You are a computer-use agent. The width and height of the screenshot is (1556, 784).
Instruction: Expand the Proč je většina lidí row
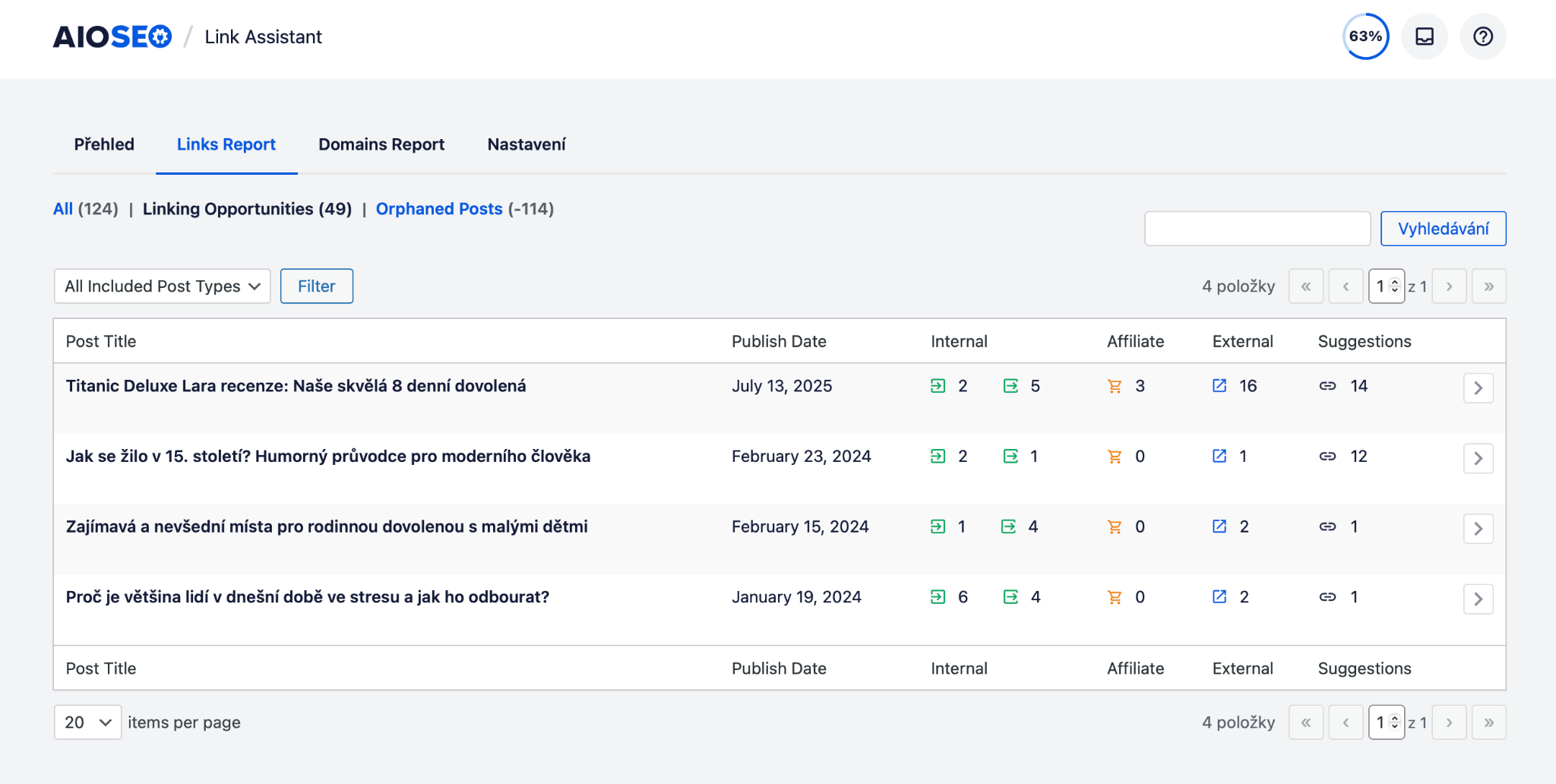[x=1478, y=599]
